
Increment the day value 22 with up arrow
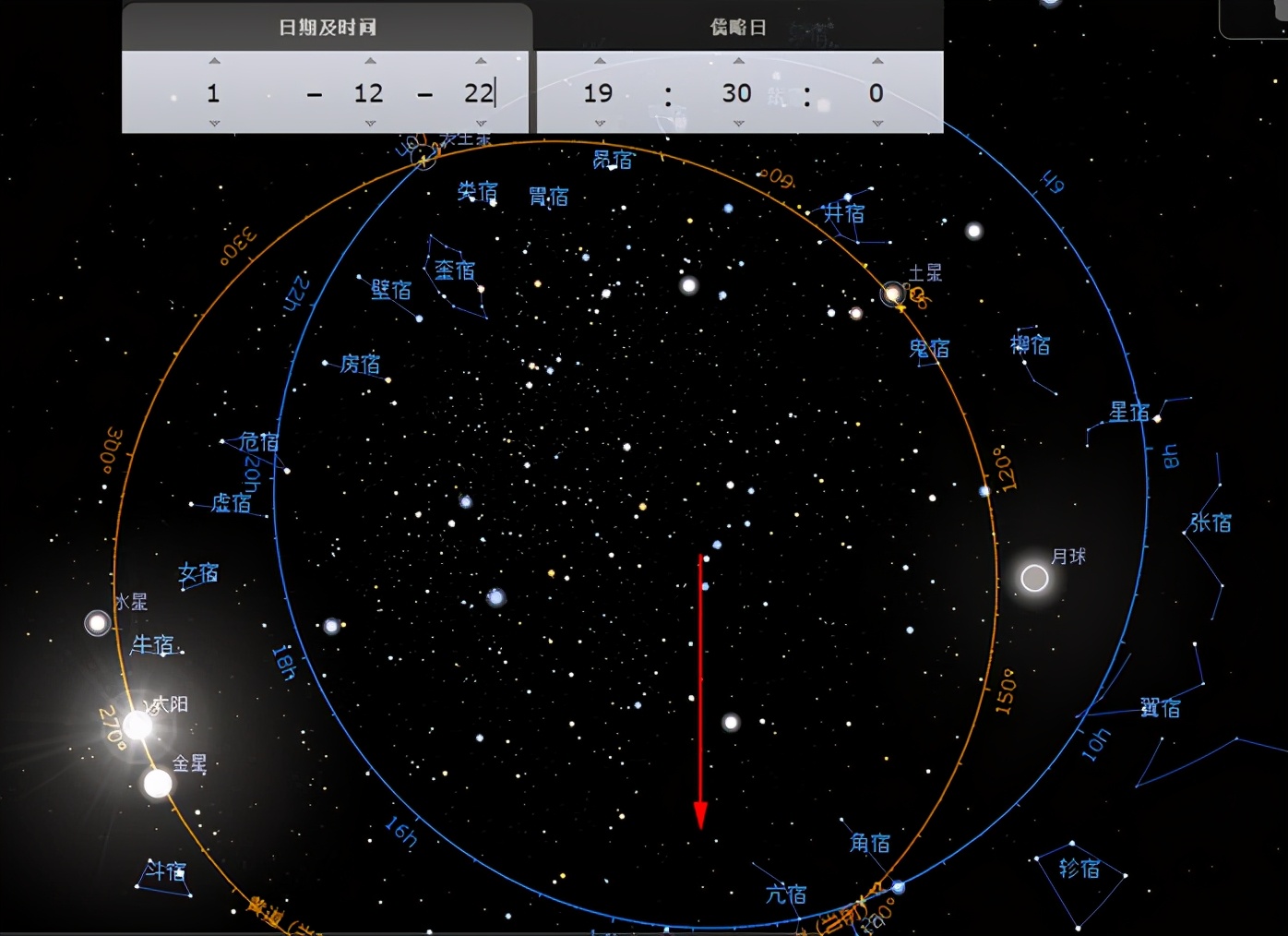(x=481, y=61)
